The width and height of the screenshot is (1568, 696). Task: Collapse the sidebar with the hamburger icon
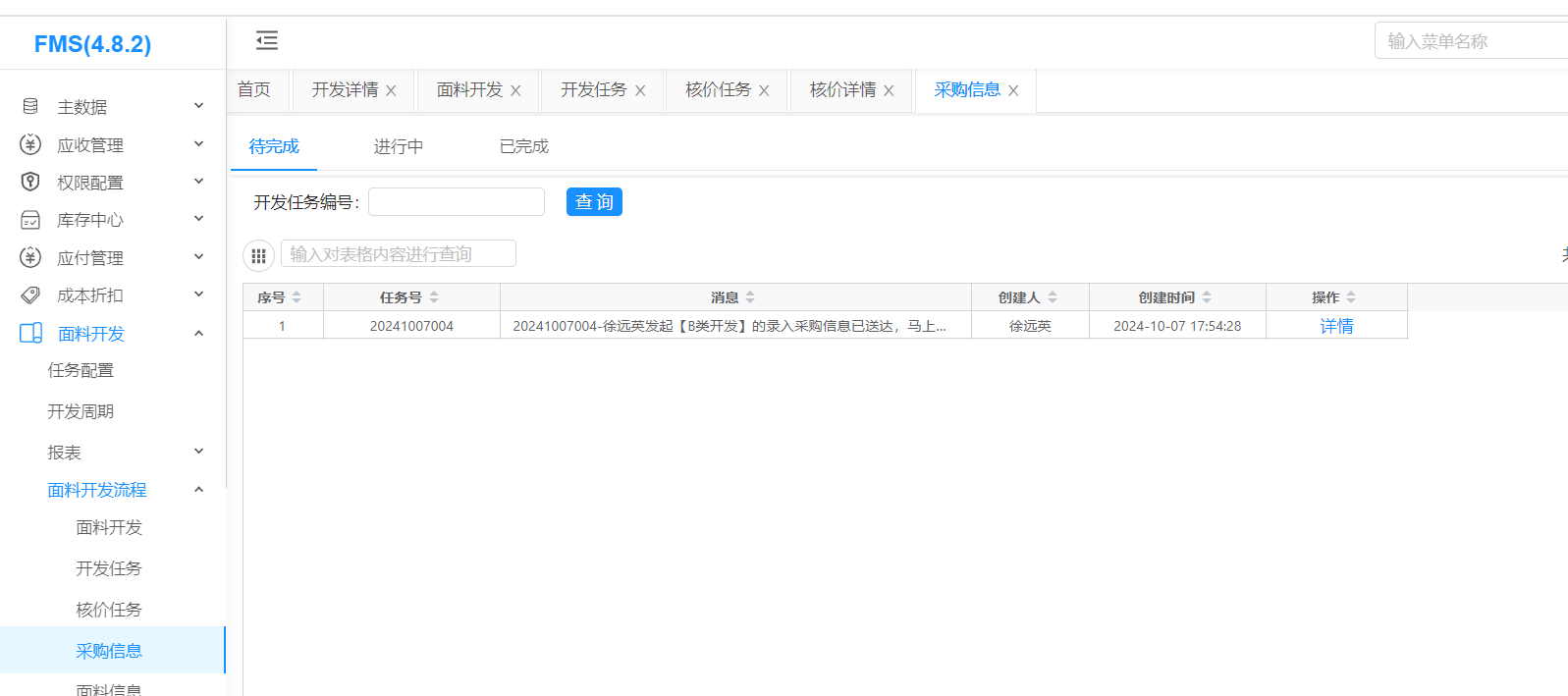coord(266,40)
